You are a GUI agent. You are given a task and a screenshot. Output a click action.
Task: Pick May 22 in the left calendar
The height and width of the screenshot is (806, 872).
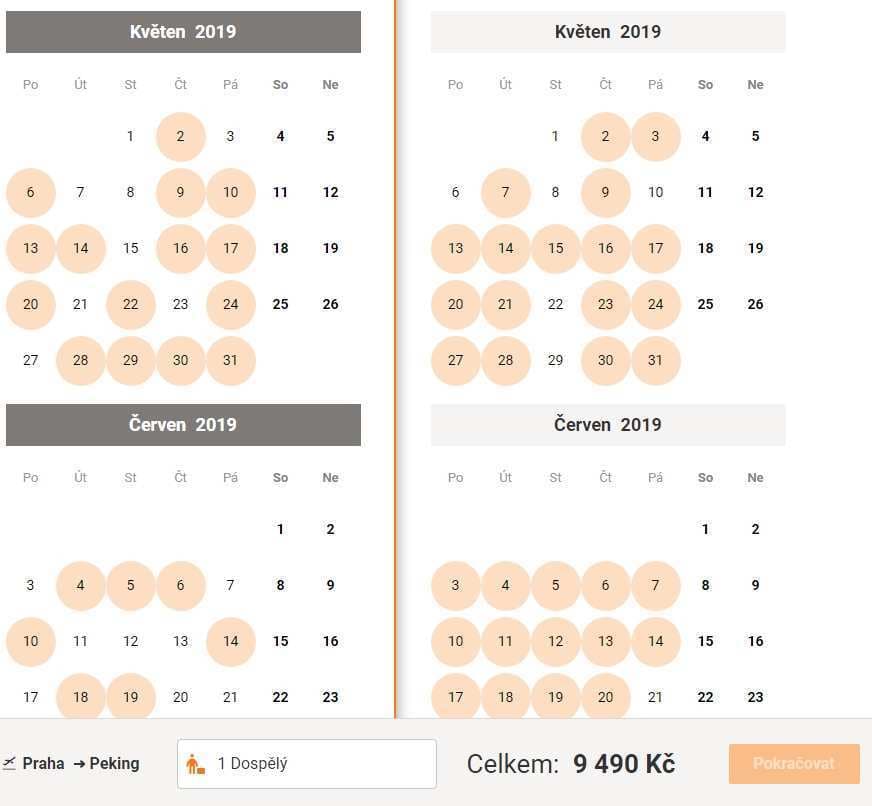(131, 304)
